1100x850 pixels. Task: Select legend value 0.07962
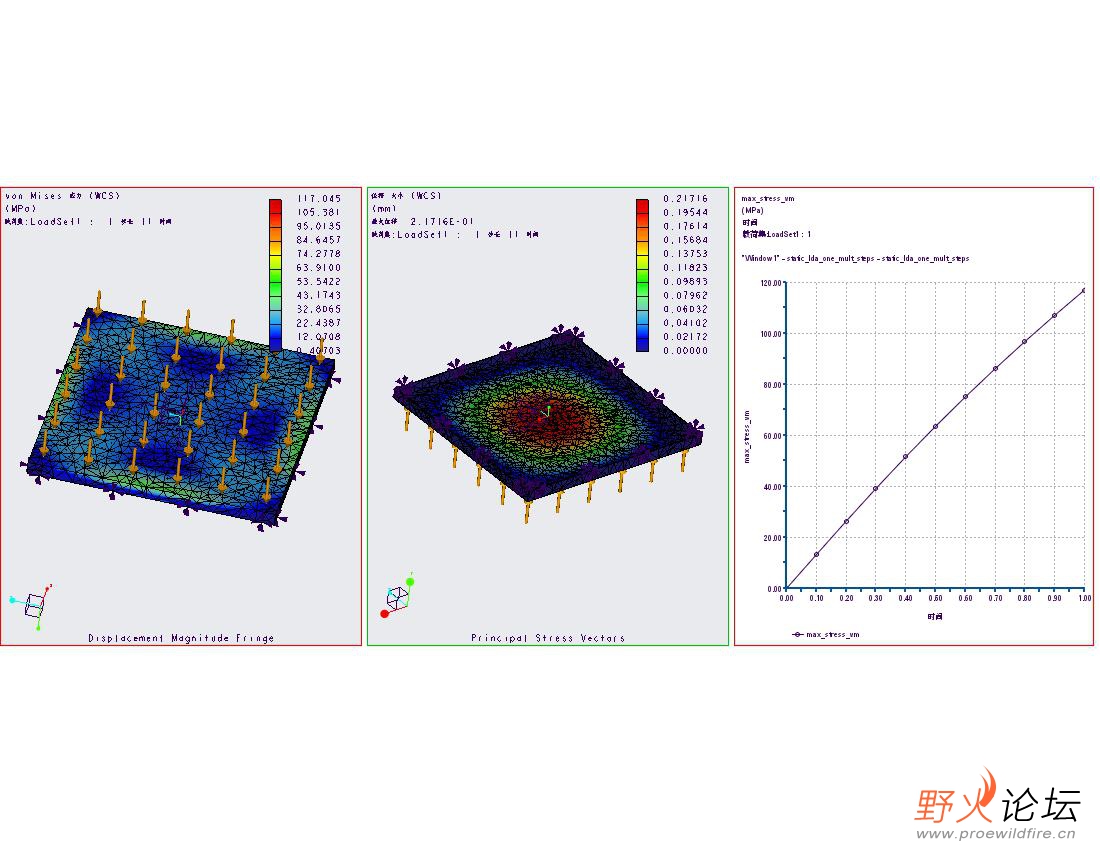[x=686, y=295]
